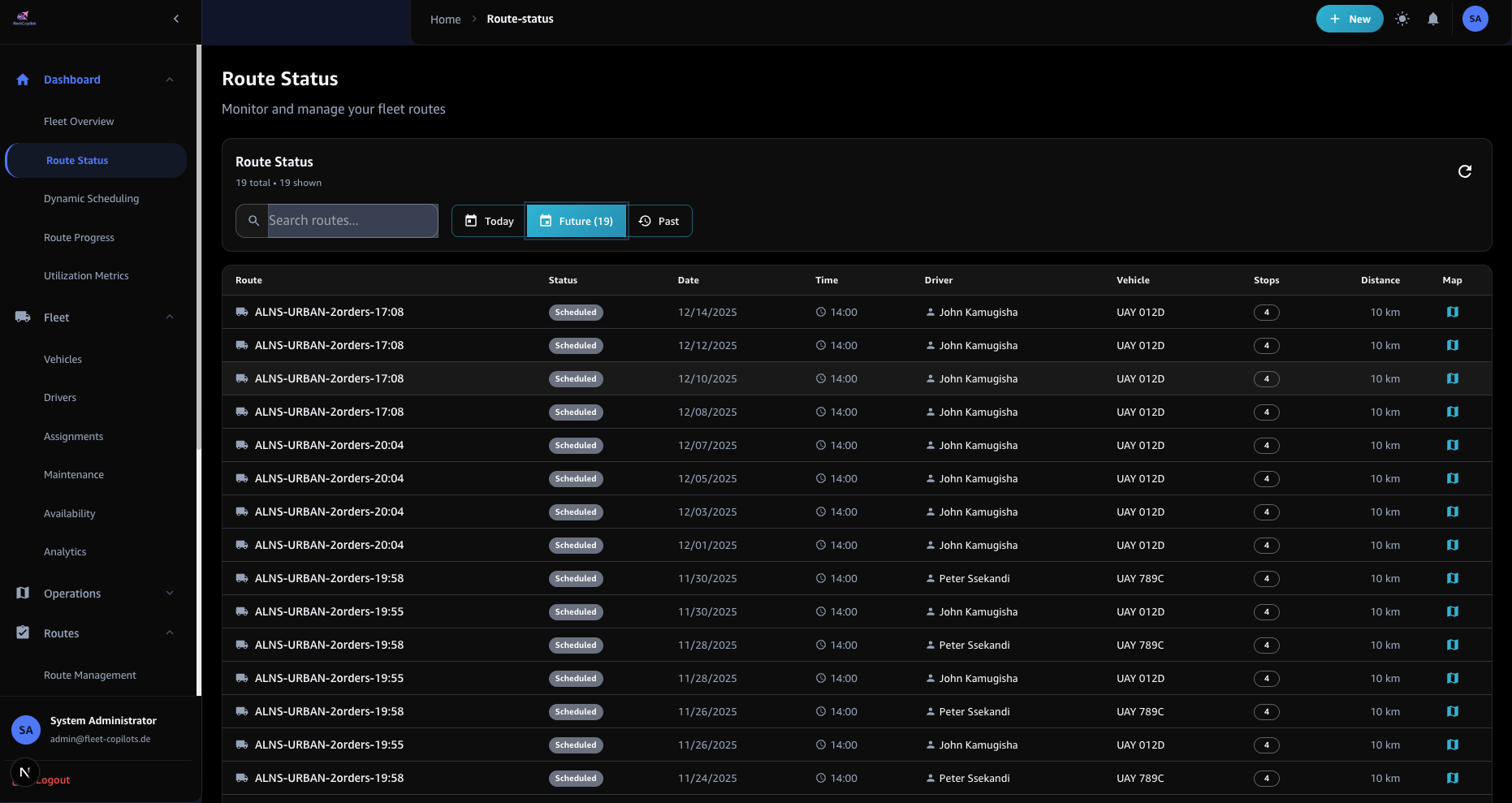Collapse the Fleet sidebar section

170,317
